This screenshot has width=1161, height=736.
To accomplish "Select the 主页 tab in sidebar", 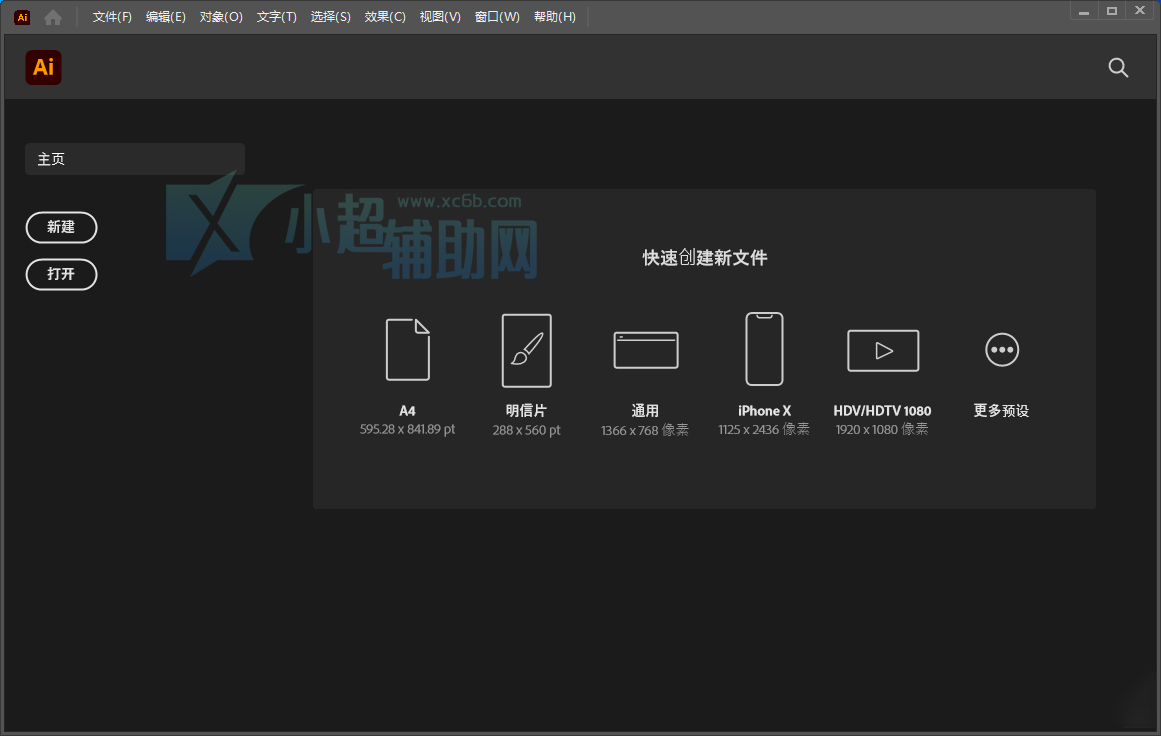I will [x=135, y=159].
